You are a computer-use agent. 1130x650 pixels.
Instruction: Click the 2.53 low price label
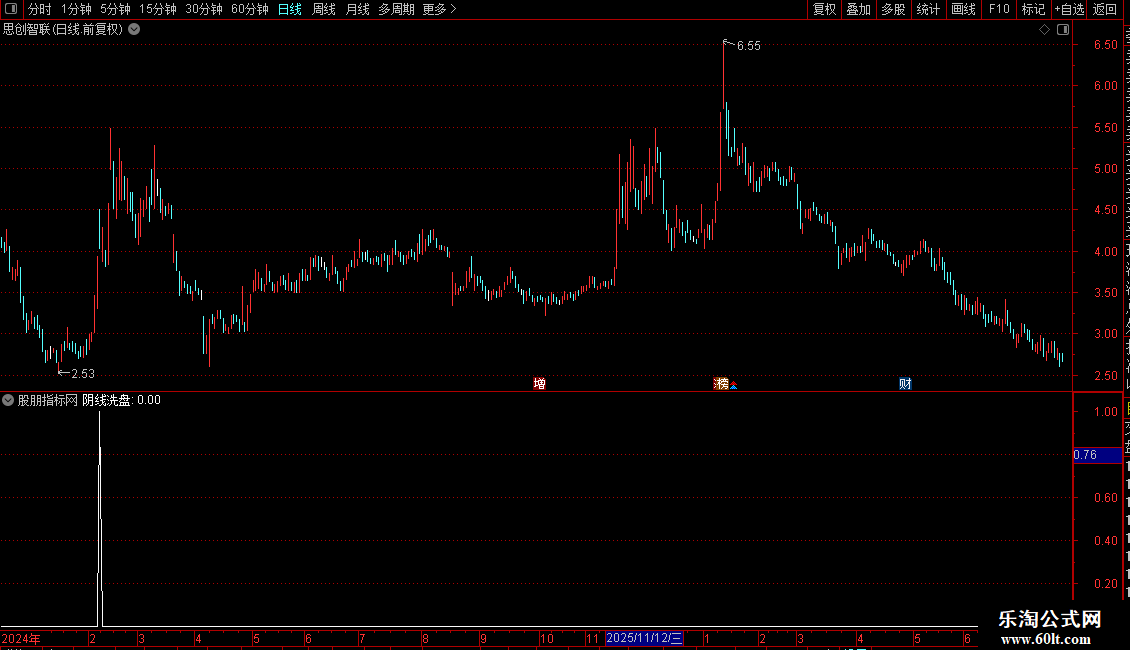click(83, 373)
